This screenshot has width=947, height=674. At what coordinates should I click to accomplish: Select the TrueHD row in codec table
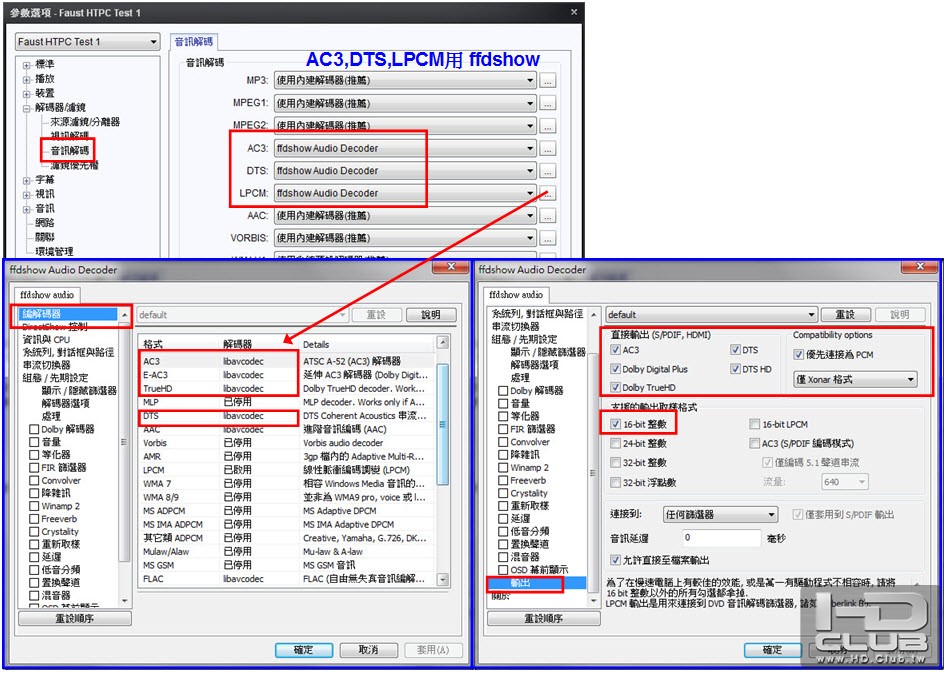(x=285, y=388)
